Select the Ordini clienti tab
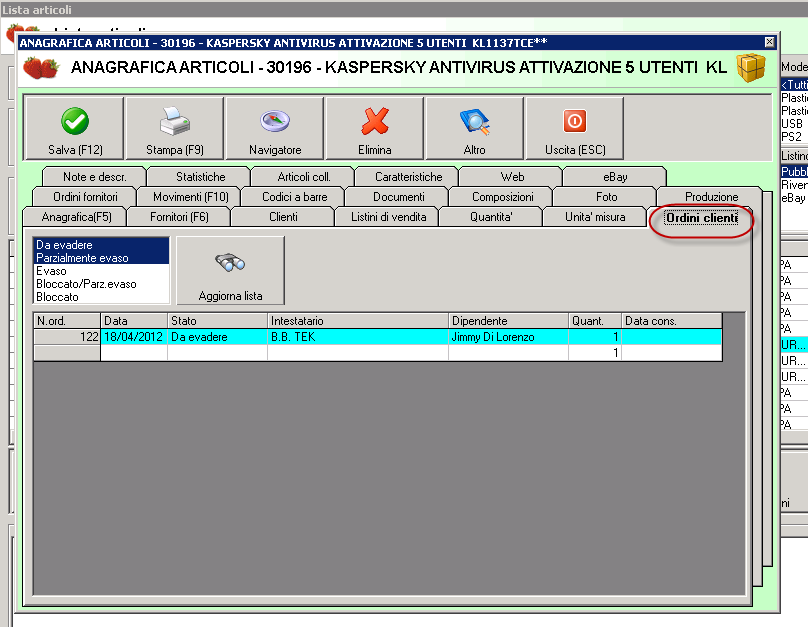The width and height of the screenshot is (808, 627). (701, 218)
